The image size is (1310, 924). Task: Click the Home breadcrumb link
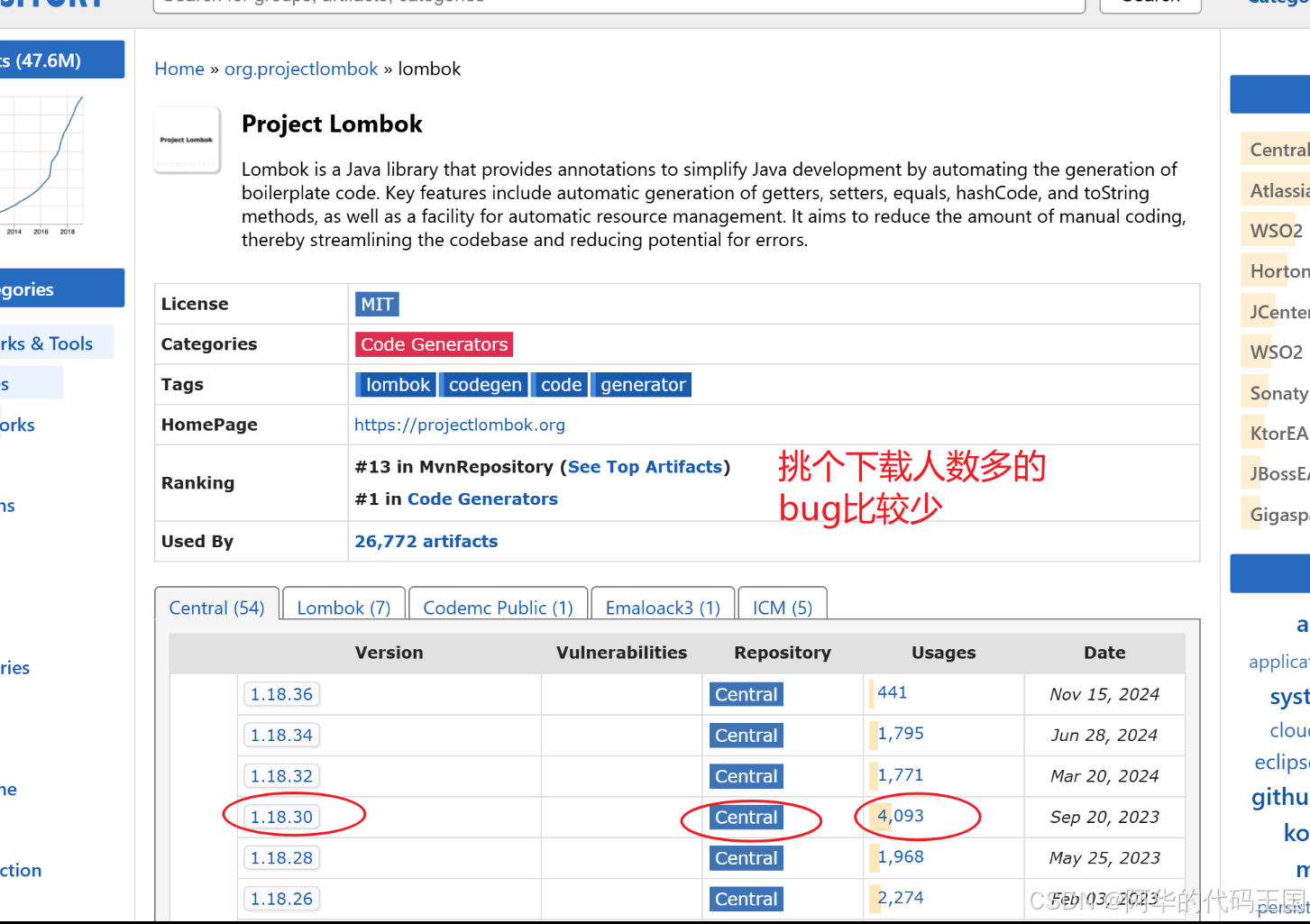[179, 69]
